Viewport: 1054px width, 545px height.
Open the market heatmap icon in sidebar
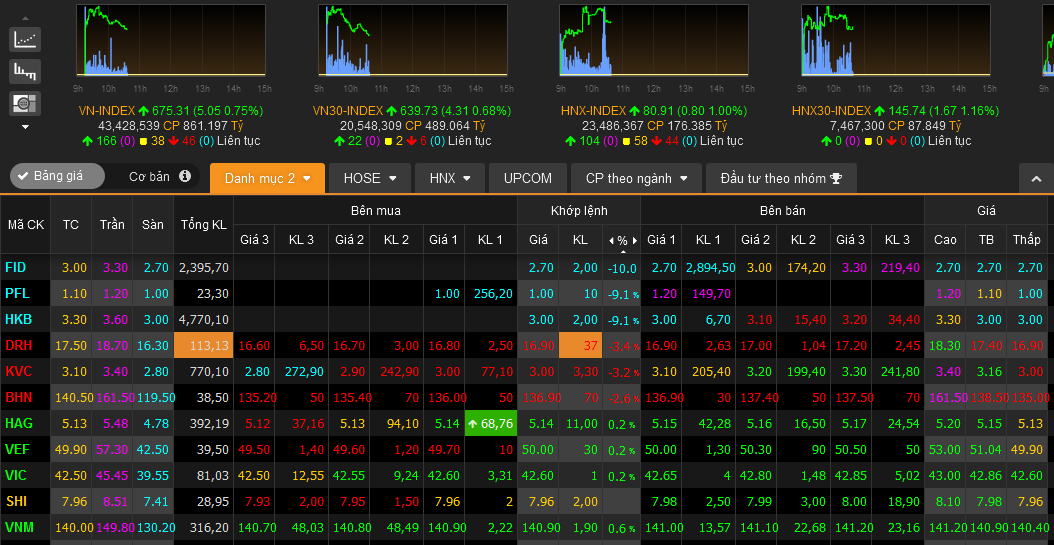click(25, 103)
